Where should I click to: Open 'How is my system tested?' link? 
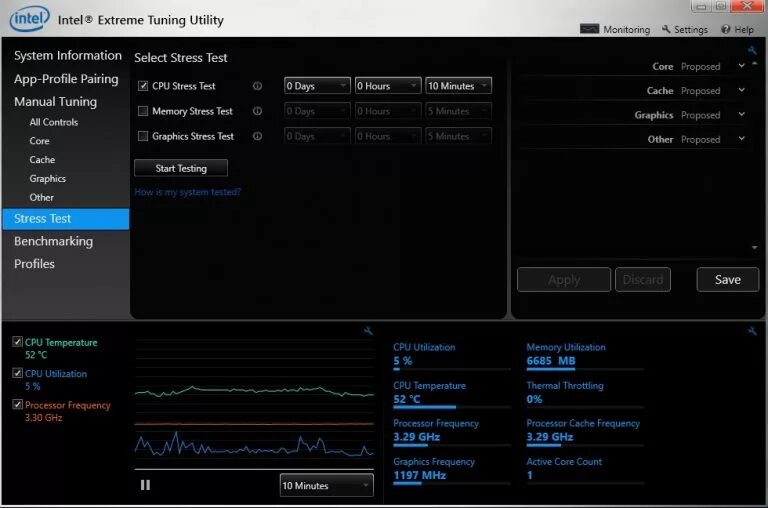(x=188, y=192)
